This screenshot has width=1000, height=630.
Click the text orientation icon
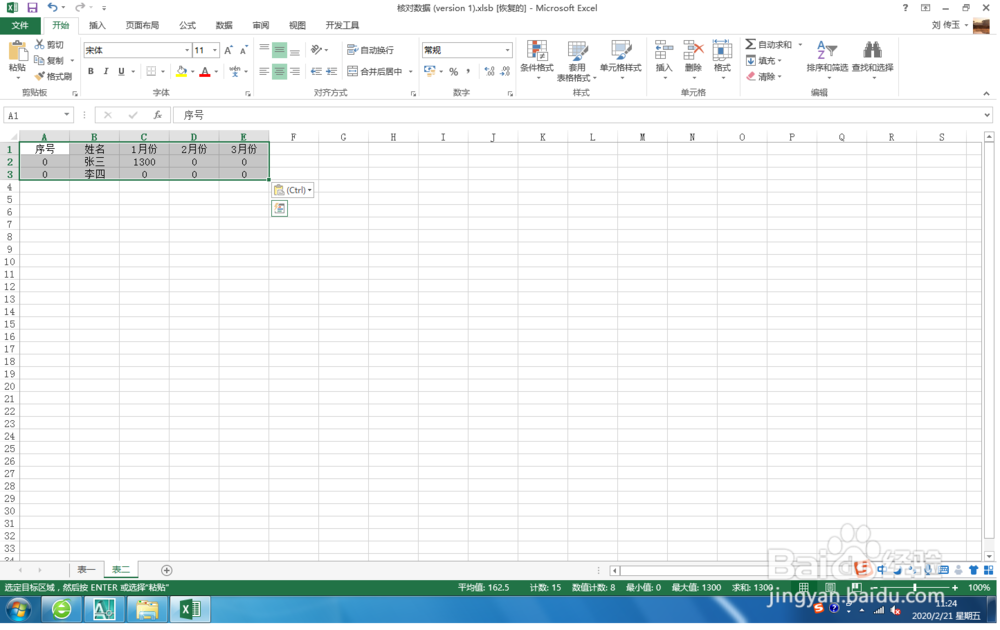coord(316,50)
